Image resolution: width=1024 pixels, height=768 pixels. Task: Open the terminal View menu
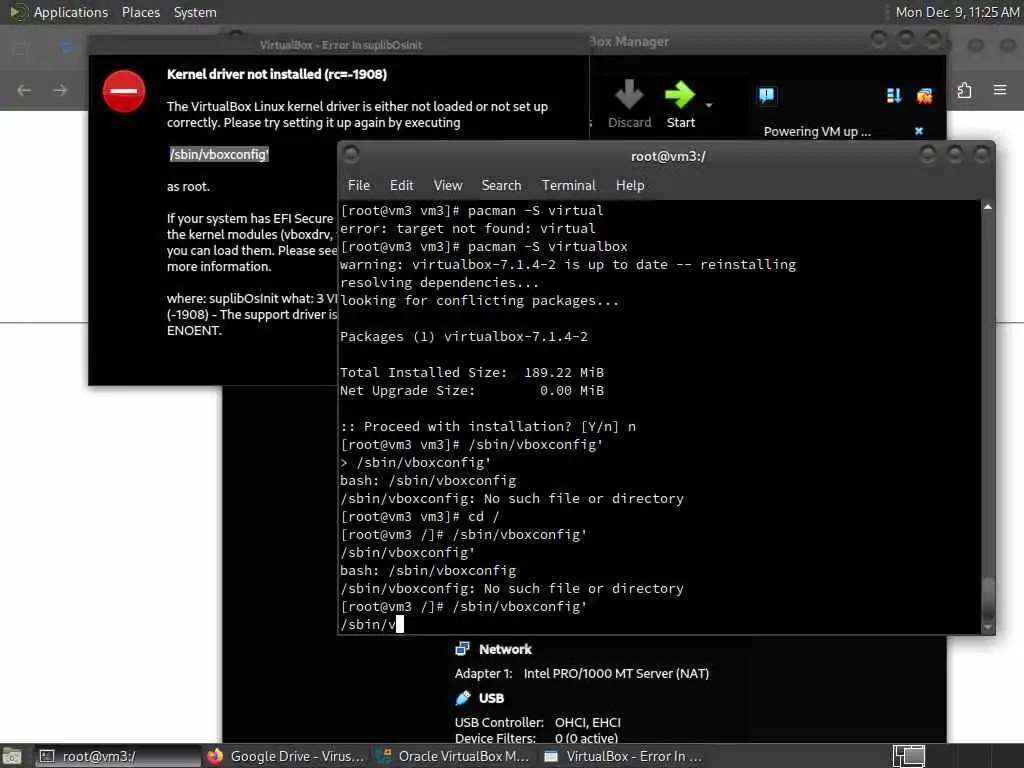[447, 185]
